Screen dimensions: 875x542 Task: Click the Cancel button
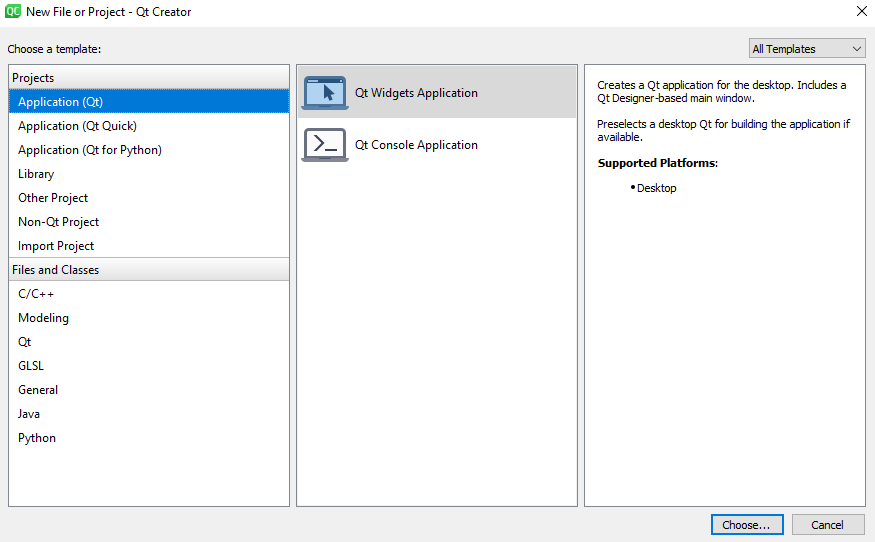(827, 525)
